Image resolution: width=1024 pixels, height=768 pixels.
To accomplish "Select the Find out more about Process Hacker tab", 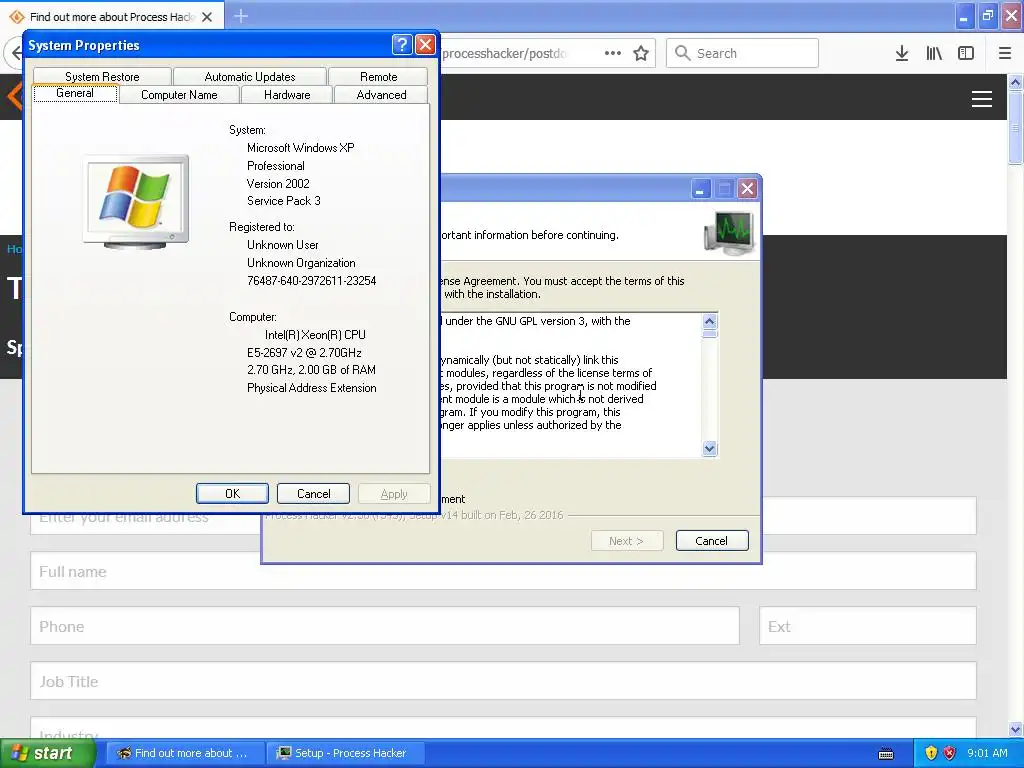I will [x=112, y=17].
